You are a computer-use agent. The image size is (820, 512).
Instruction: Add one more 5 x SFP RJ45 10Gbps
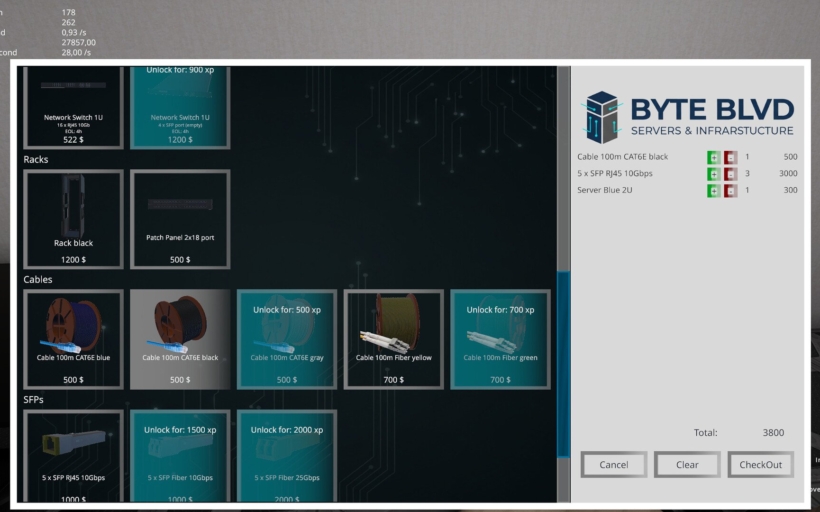tap(713, 174)
